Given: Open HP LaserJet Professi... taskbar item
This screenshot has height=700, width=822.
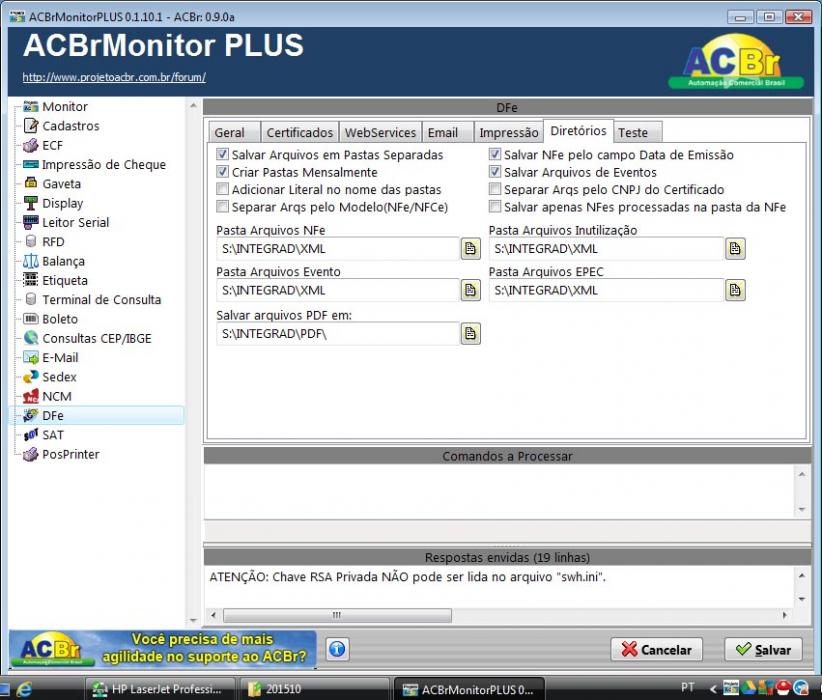Looking at the screenshot, I should click(x=158, y=688).
